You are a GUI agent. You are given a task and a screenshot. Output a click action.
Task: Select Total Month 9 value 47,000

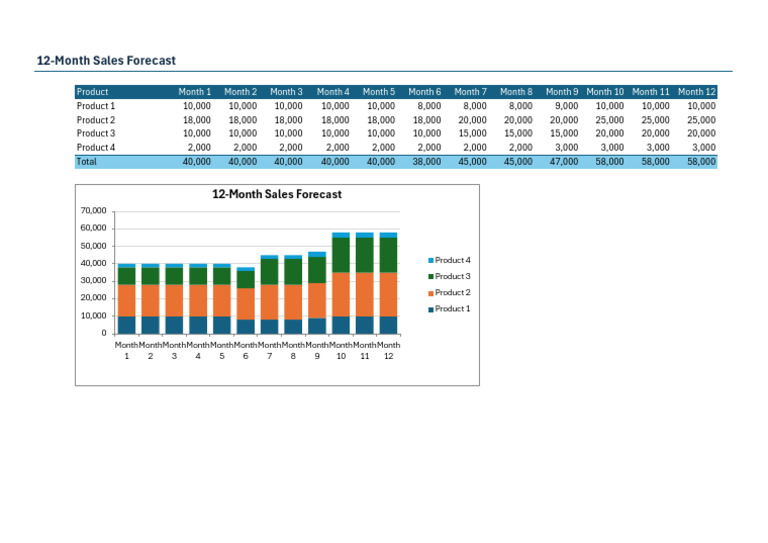tap(564, 162)
